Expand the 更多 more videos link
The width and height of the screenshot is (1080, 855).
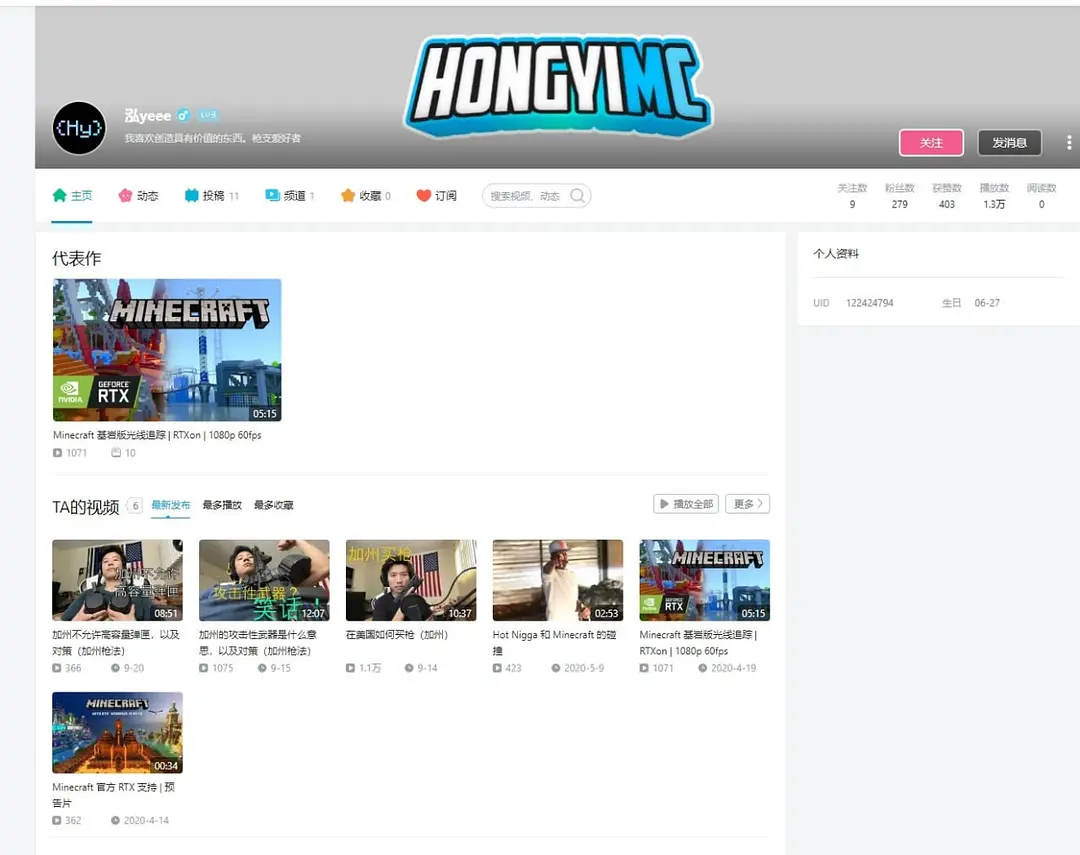tap(747, 504)
